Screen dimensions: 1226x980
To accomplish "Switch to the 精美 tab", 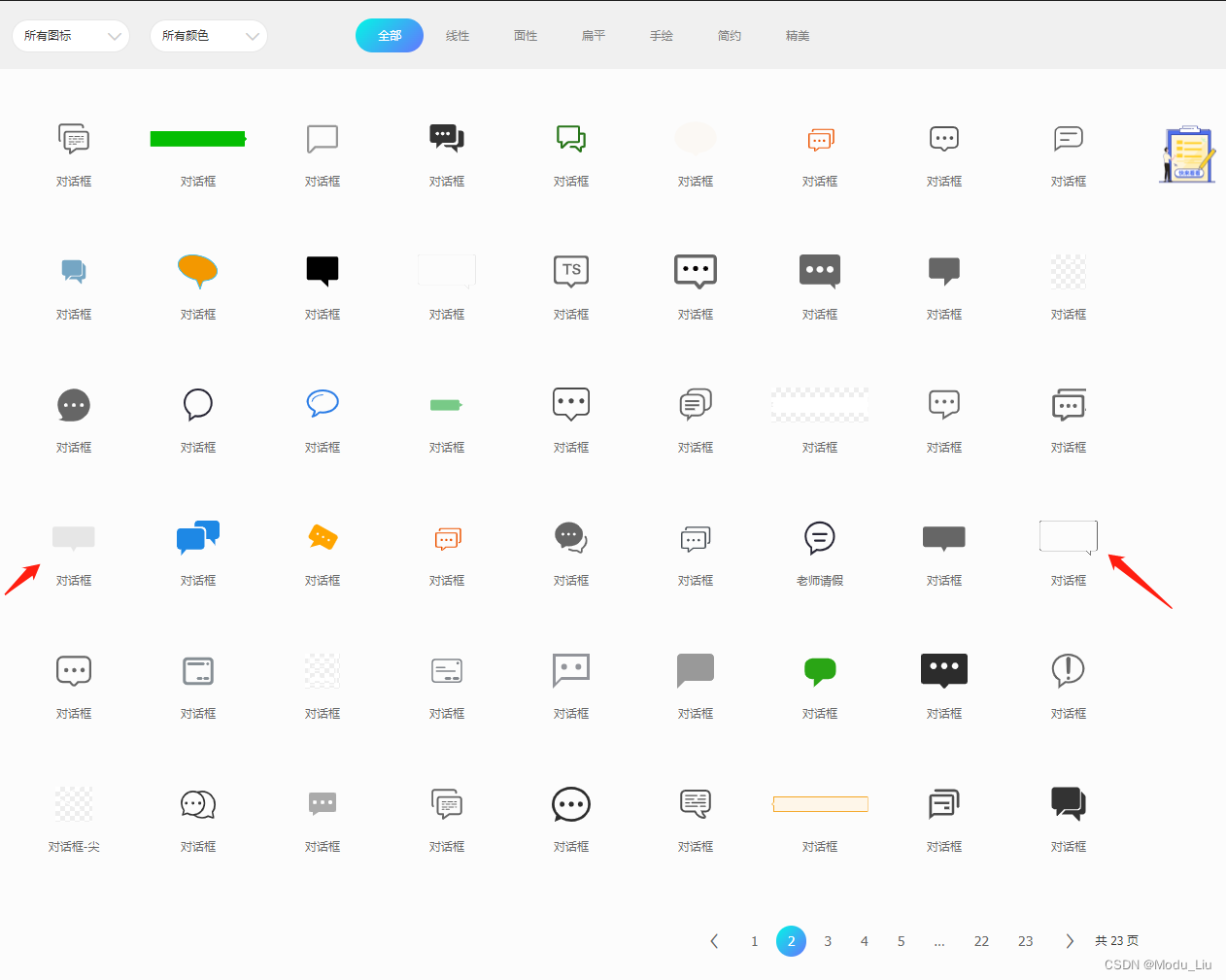I will coord(798,36).
